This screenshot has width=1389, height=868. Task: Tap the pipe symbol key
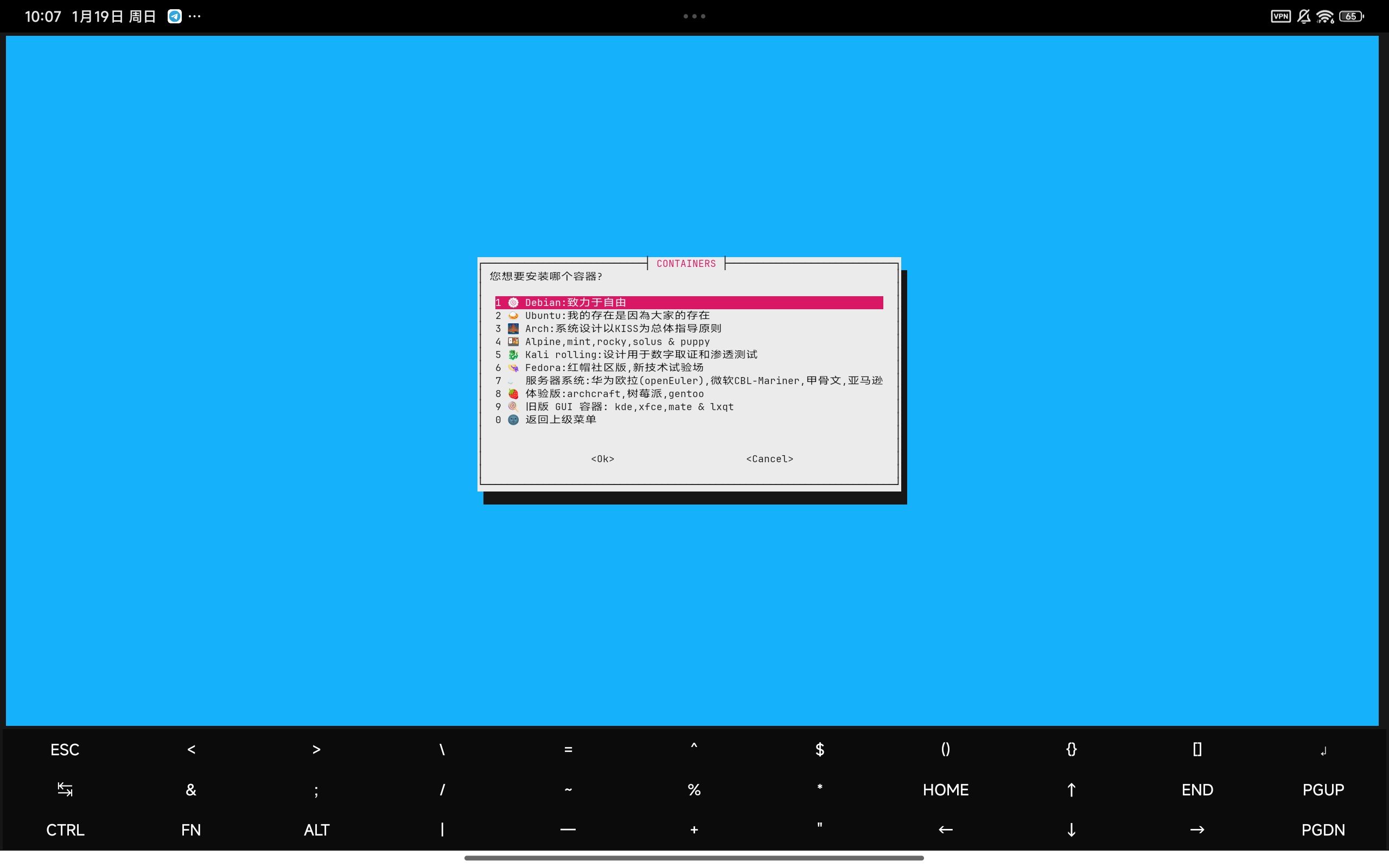442,830
